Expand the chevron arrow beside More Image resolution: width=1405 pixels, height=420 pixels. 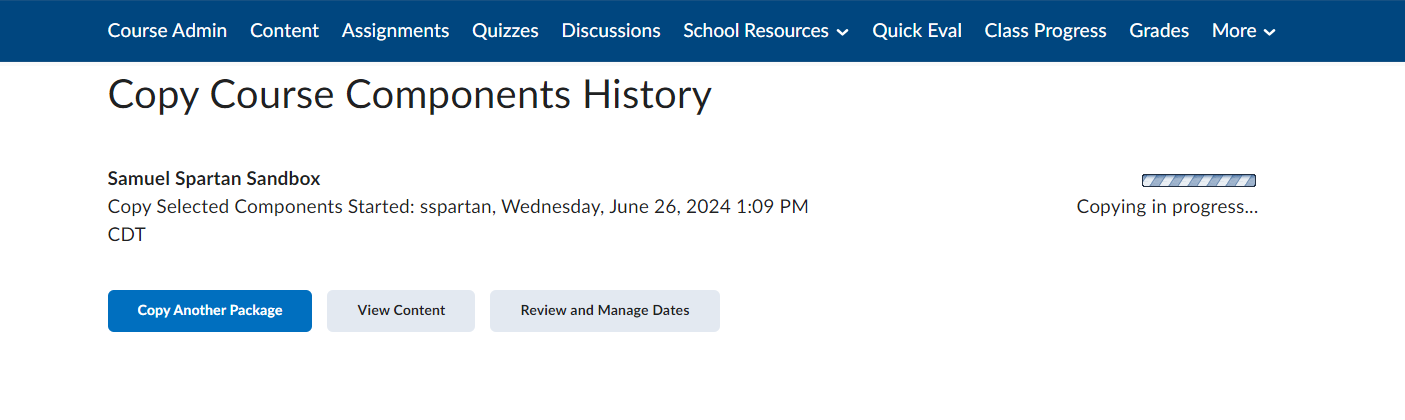[x=1269, y=32]
